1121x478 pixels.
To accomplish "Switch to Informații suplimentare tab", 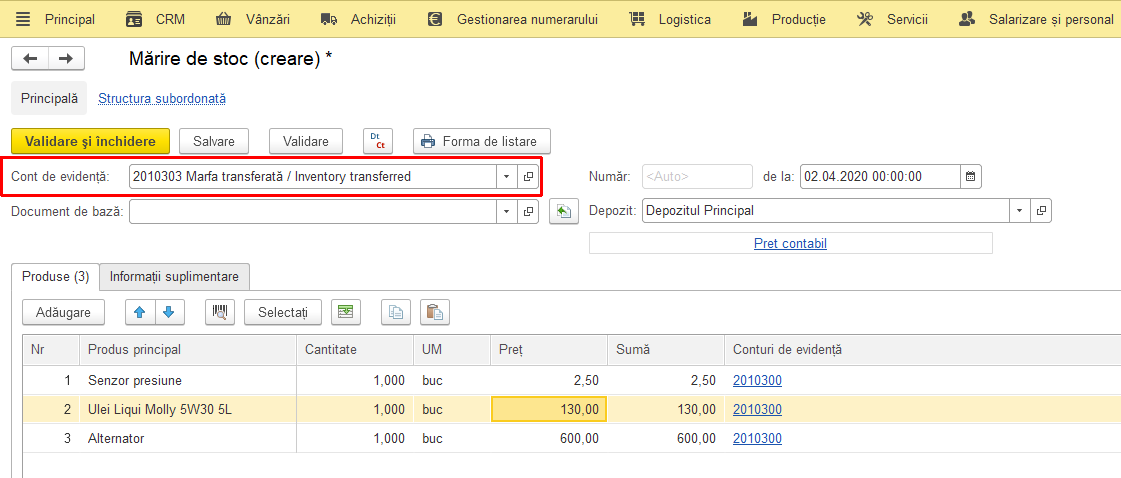I will point(174,276).
